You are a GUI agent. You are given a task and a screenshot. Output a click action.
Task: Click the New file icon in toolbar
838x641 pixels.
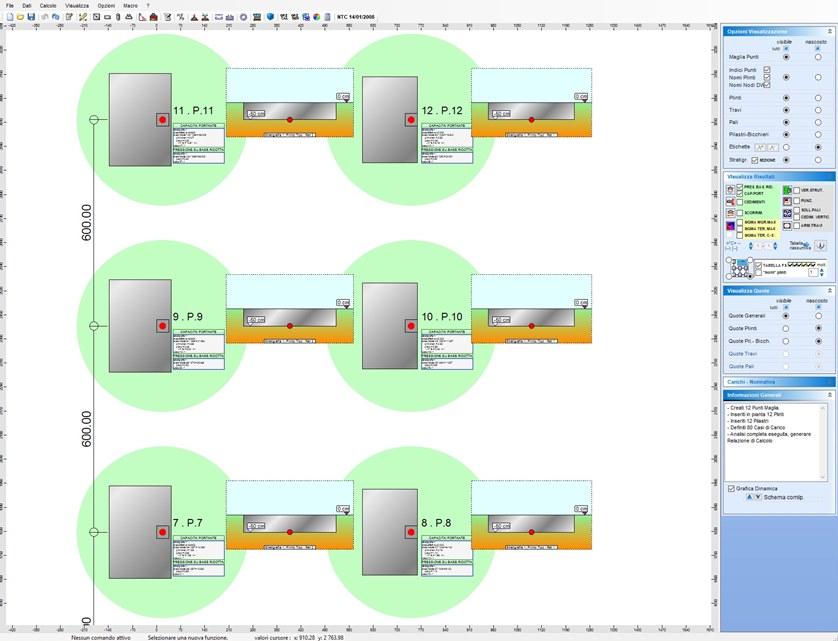(8, 17)
